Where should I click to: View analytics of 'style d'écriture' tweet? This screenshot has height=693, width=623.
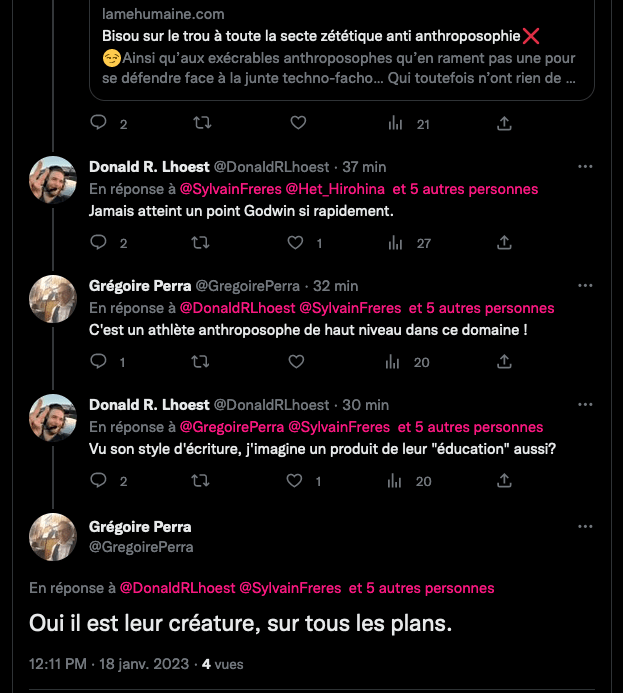tap(396, 481)
